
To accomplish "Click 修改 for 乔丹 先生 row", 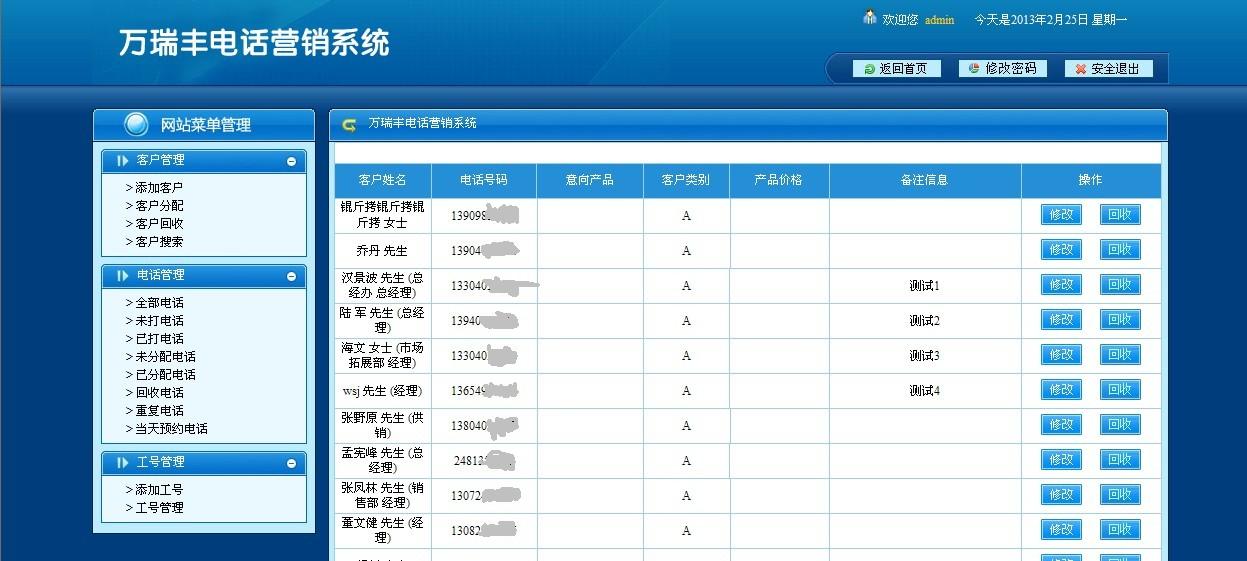I will click(1061, 250).
